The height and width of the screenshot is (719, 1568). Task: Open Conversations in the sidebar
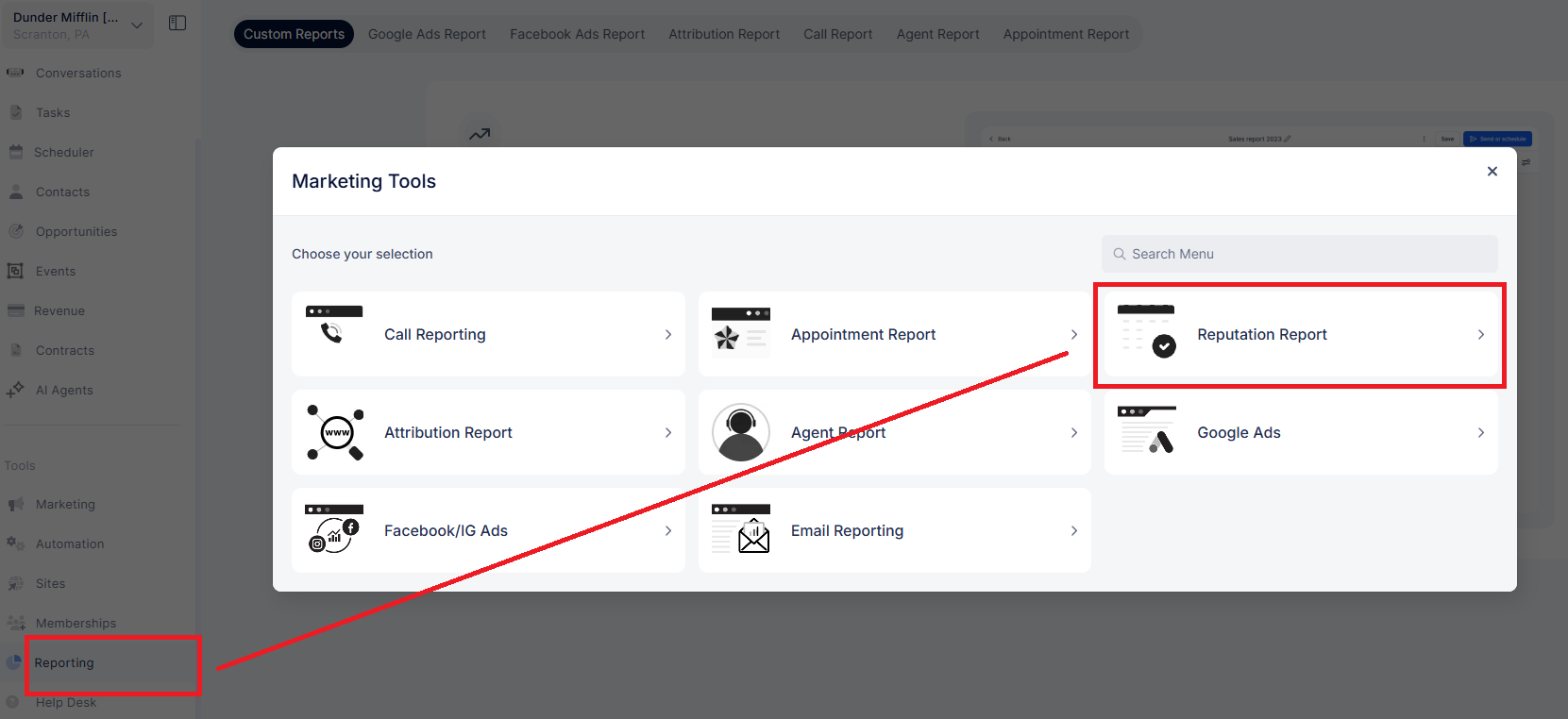pos(78,73)
